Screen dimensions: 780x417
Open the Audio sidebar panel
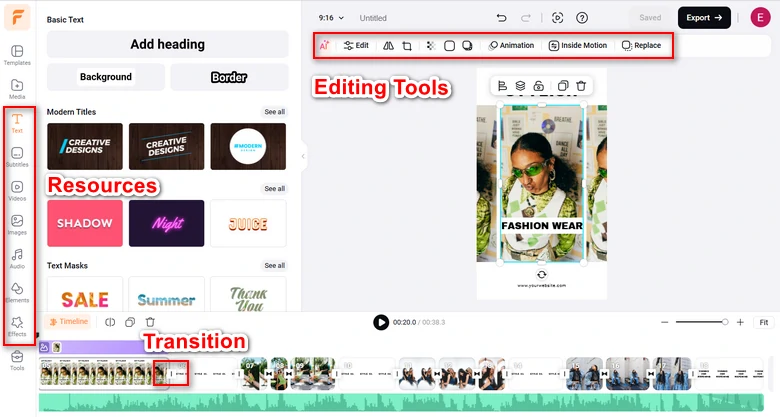[x=17, y=258]
